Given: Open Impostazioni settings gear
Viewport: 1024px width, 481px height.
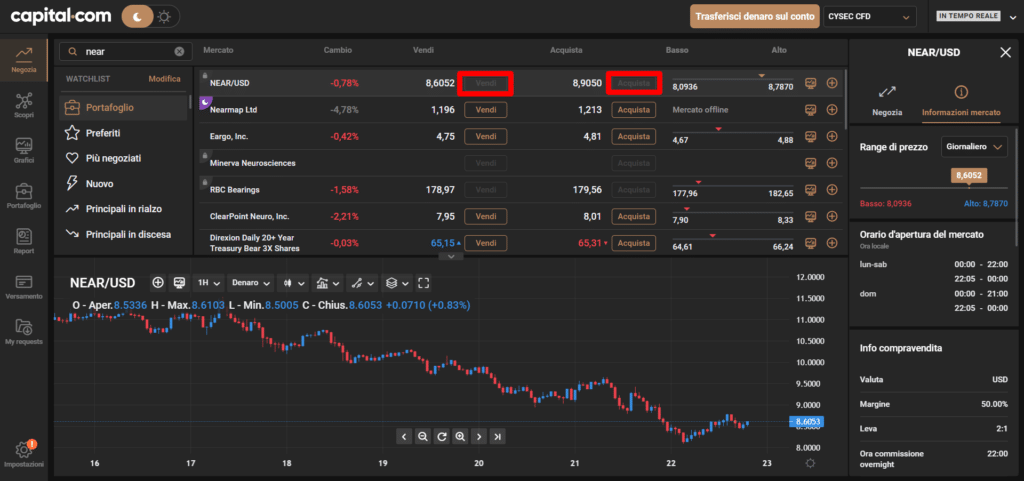Looking at the screenshot, I should [x=24, y=454].
